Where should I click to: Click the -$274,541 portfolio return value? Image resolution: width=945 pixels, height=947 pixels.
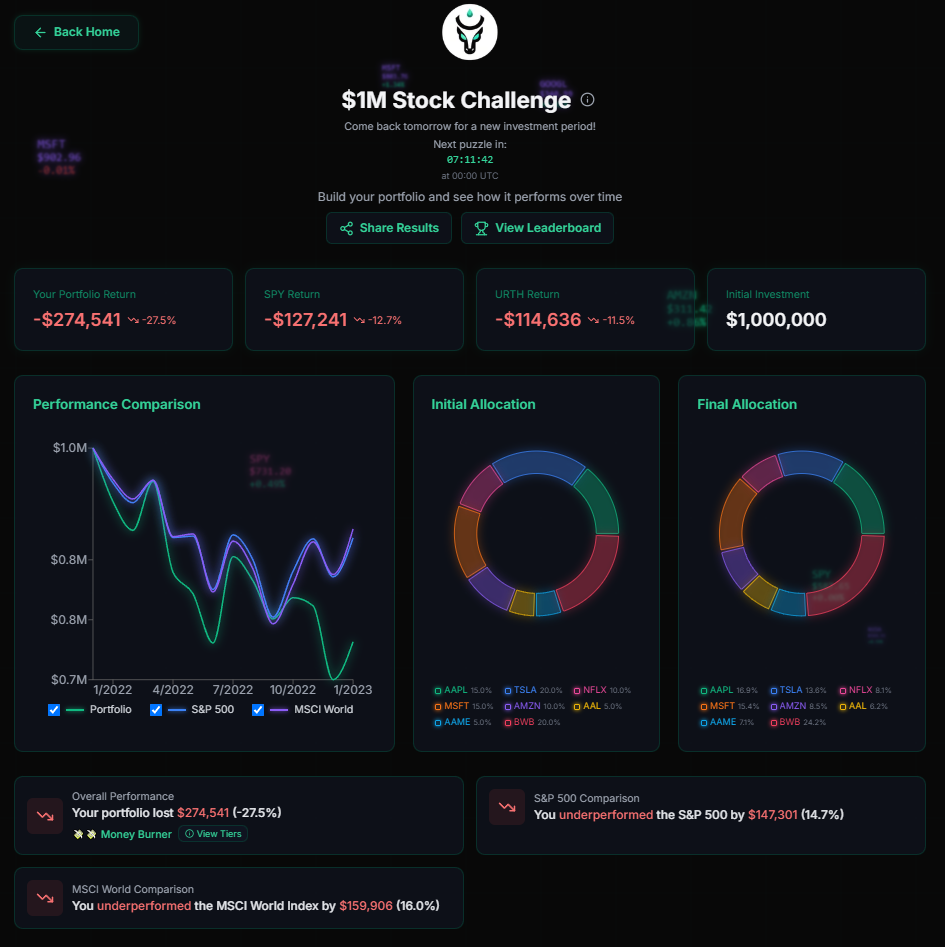(x=77, y=319)
